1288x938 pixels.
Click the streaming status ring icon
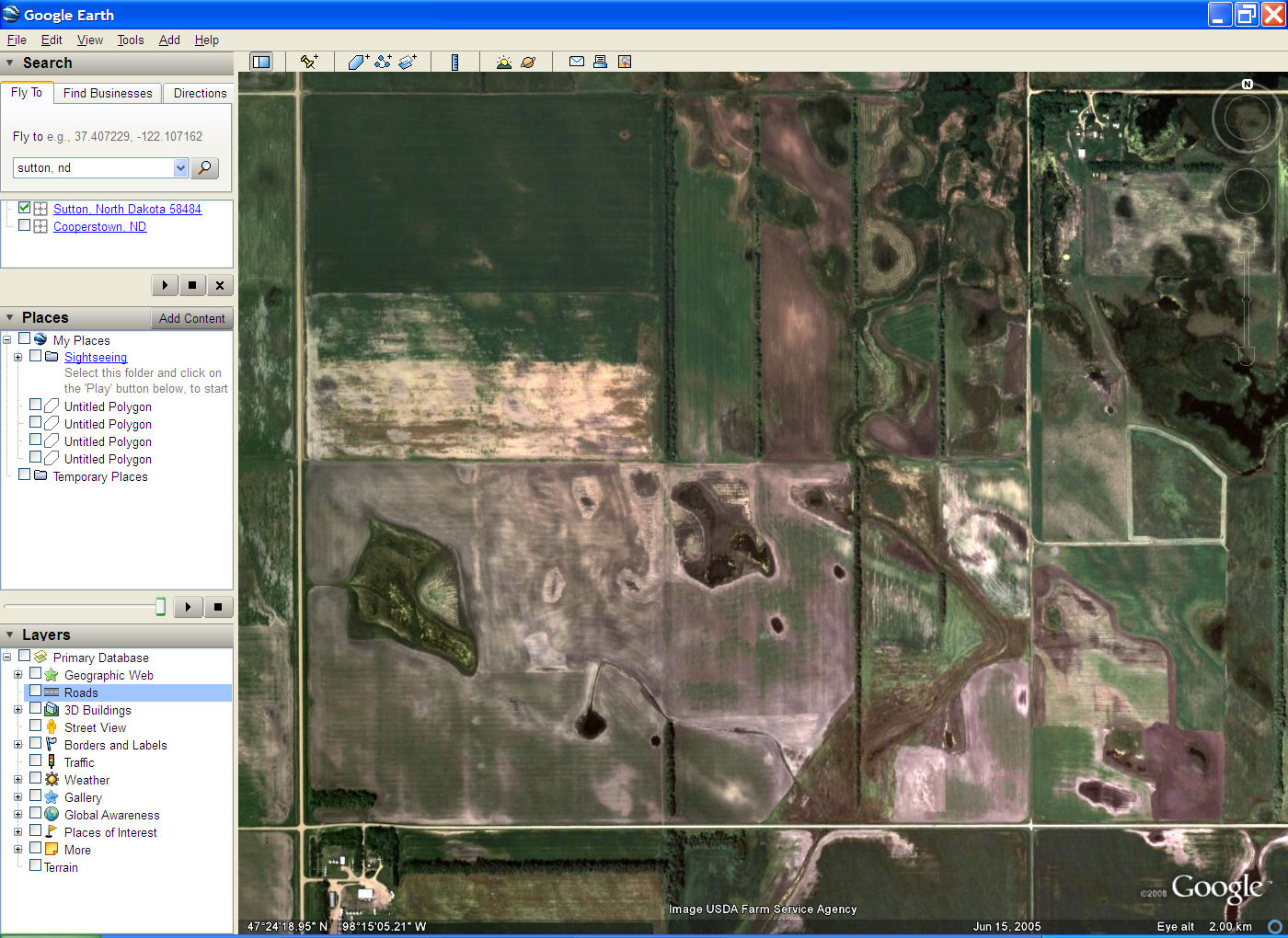coord(1275,926)
